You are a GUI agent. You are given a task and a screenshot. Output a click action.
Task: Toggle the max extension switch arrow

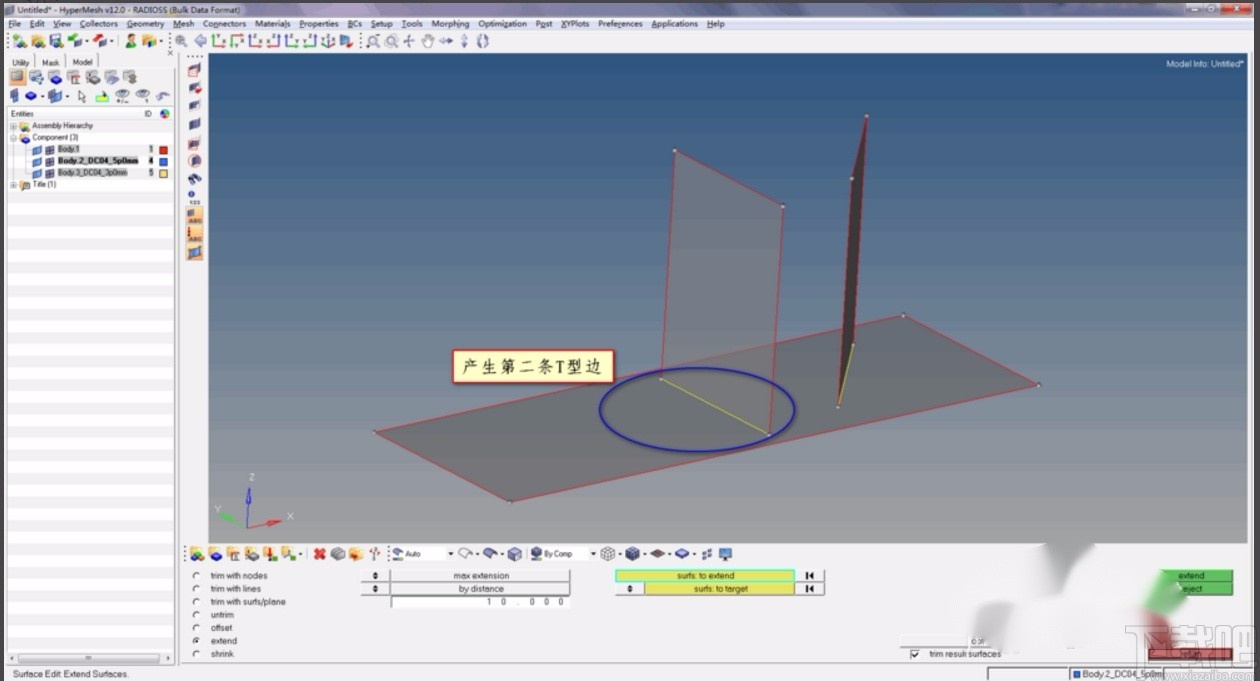[x=375, y=576]
